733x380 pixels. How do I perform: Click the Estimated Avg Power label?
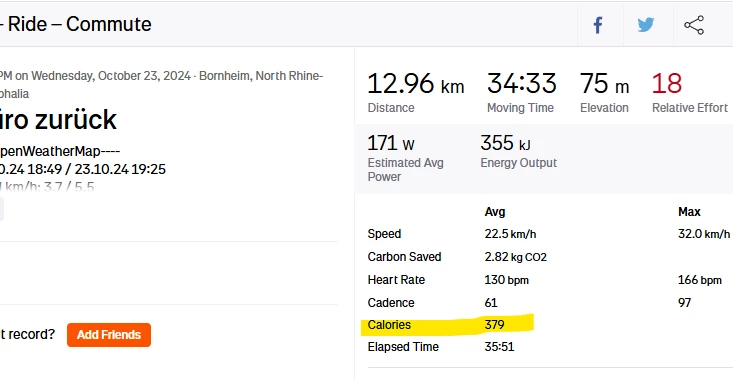tap(405, 170)
